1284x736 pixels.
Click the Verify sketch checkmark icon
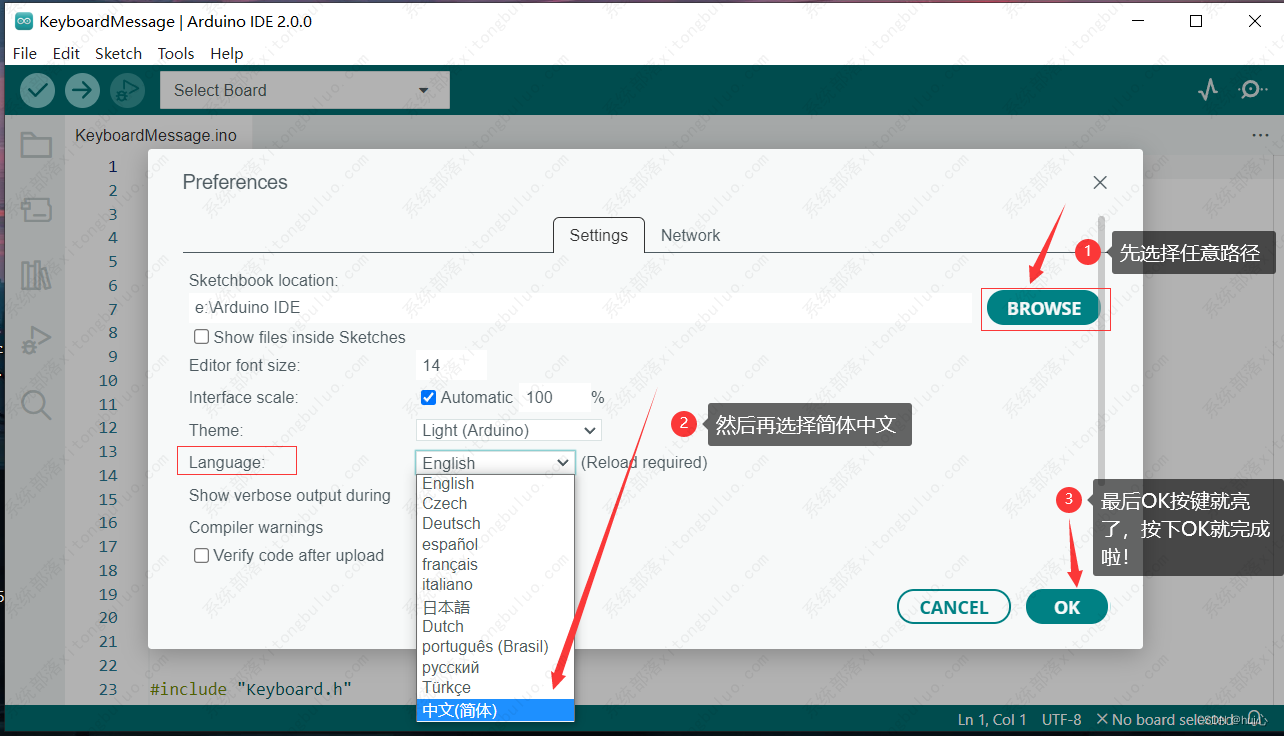point(37,90)
